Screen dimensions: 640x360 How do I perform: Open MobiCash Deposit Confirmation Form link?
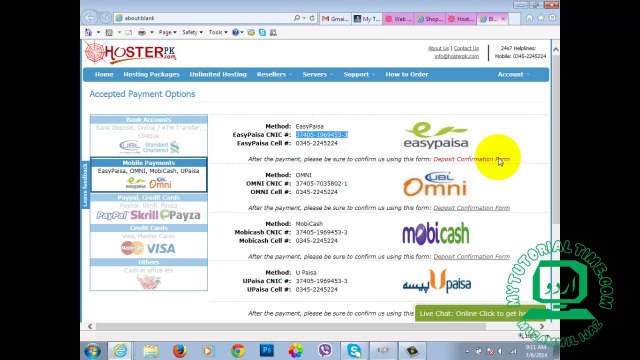tap(471, 257)
